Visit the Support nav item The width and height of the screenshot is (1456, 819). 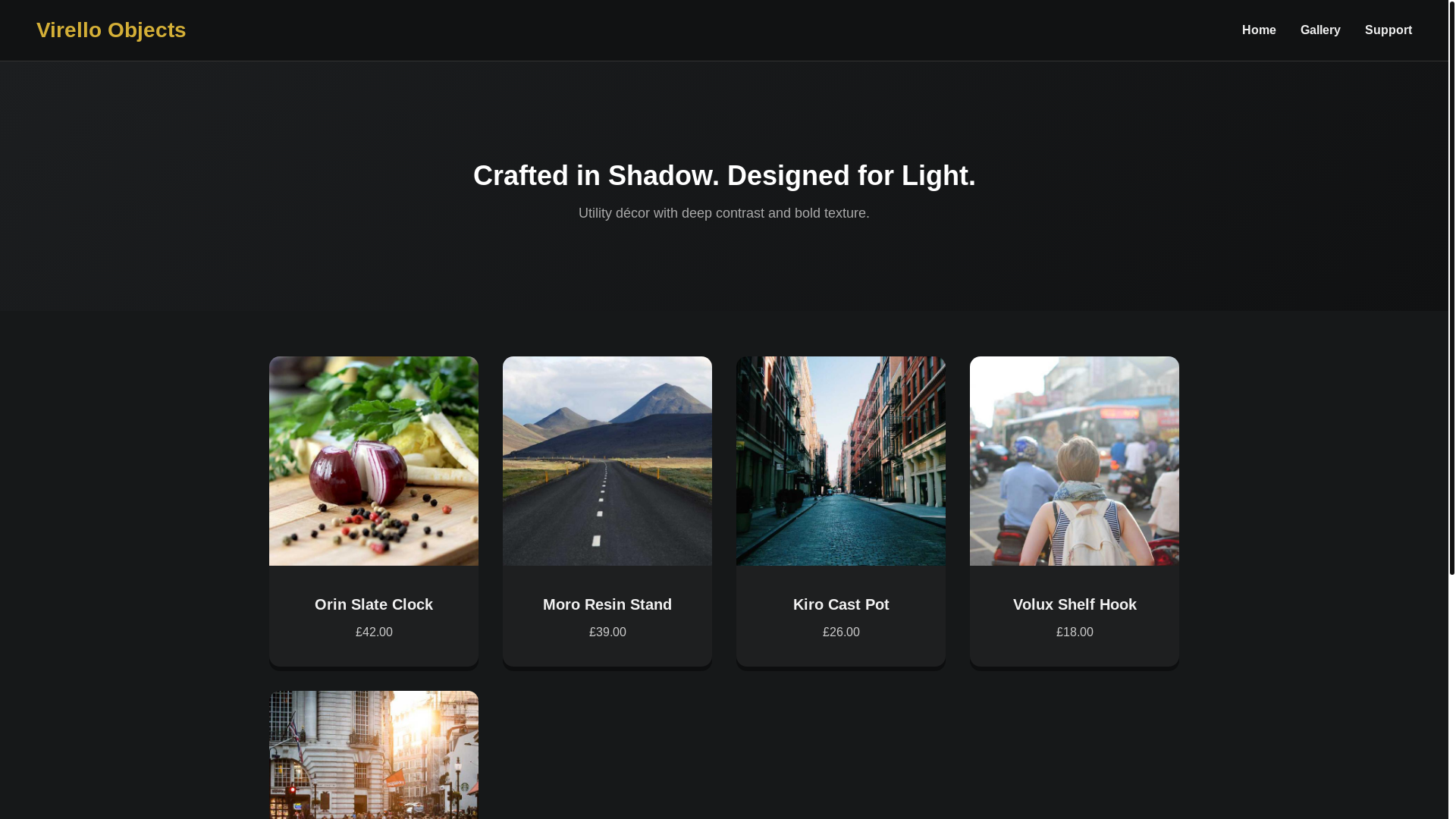point(1389,30)
